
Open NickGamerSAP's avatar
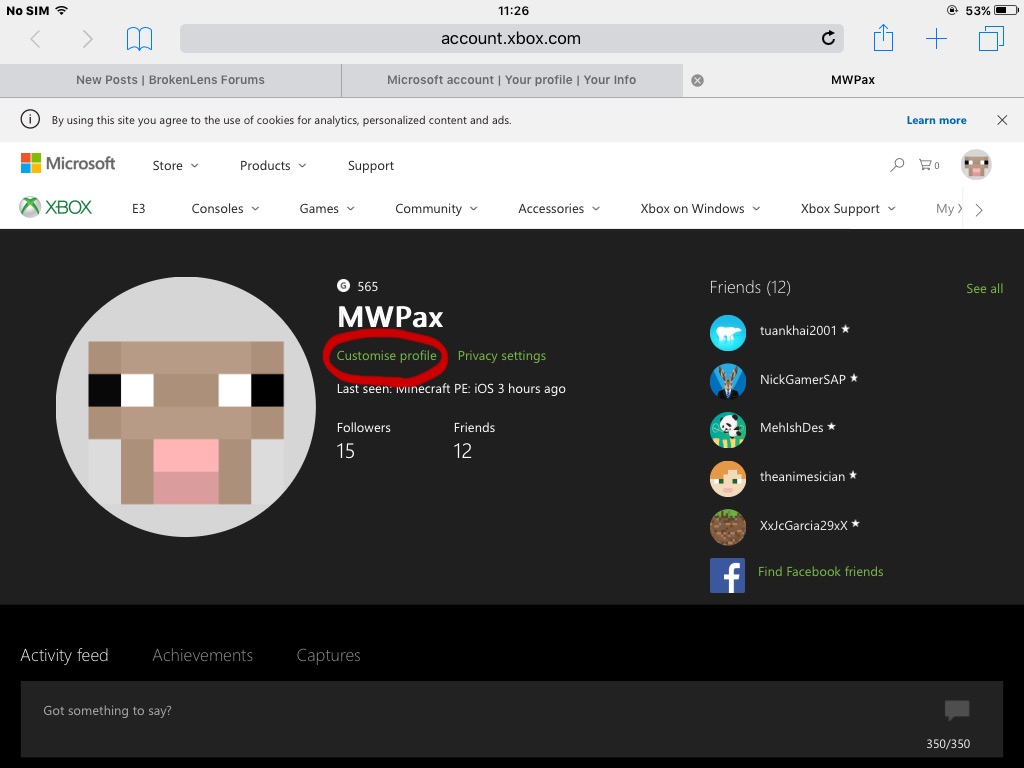(728, 381)
